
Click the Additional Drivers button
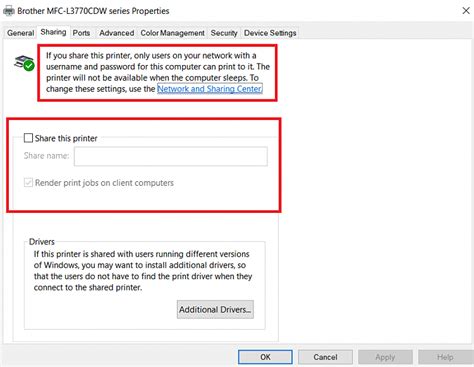(x=215, y=309)
